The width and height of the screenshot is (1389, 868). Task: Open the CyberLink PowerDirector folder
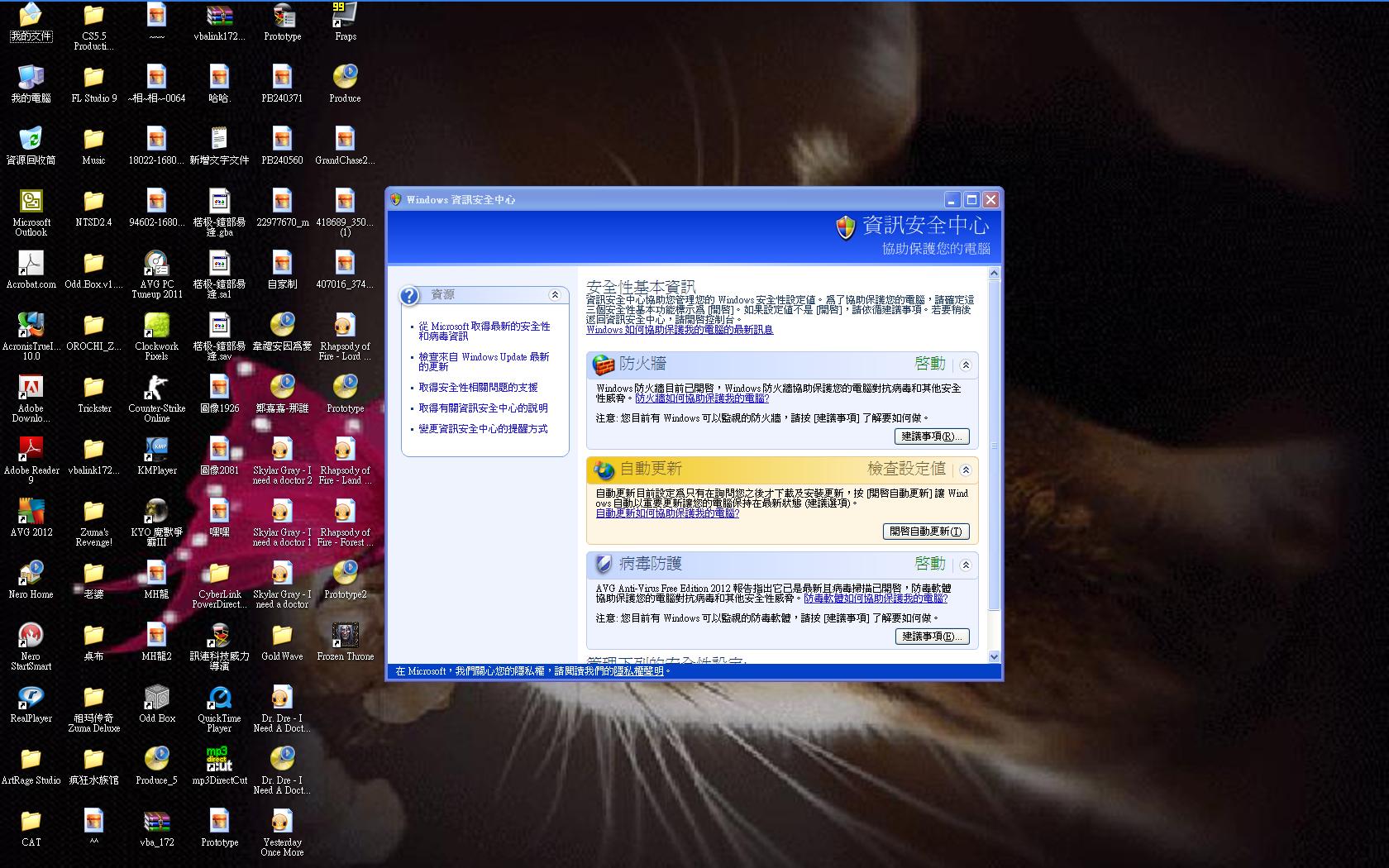tap(220, 584)
